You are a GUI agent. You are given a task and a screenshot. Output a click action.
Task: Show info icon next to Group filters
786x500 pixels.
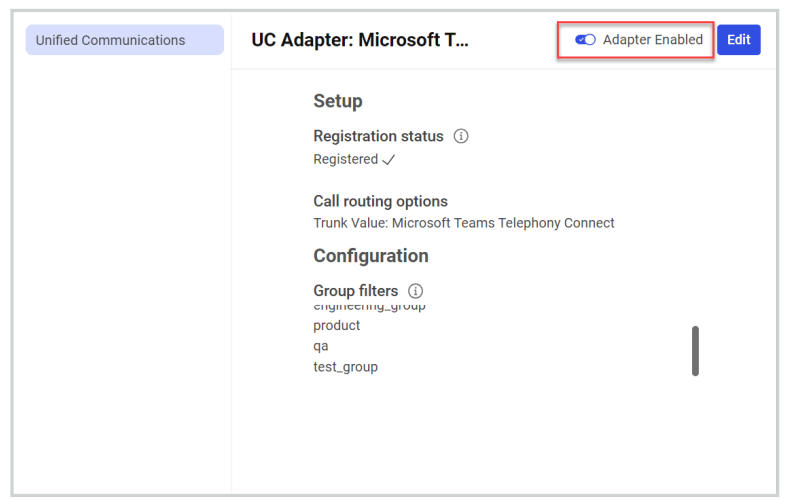pyautogui.click(x=415, y=291)
